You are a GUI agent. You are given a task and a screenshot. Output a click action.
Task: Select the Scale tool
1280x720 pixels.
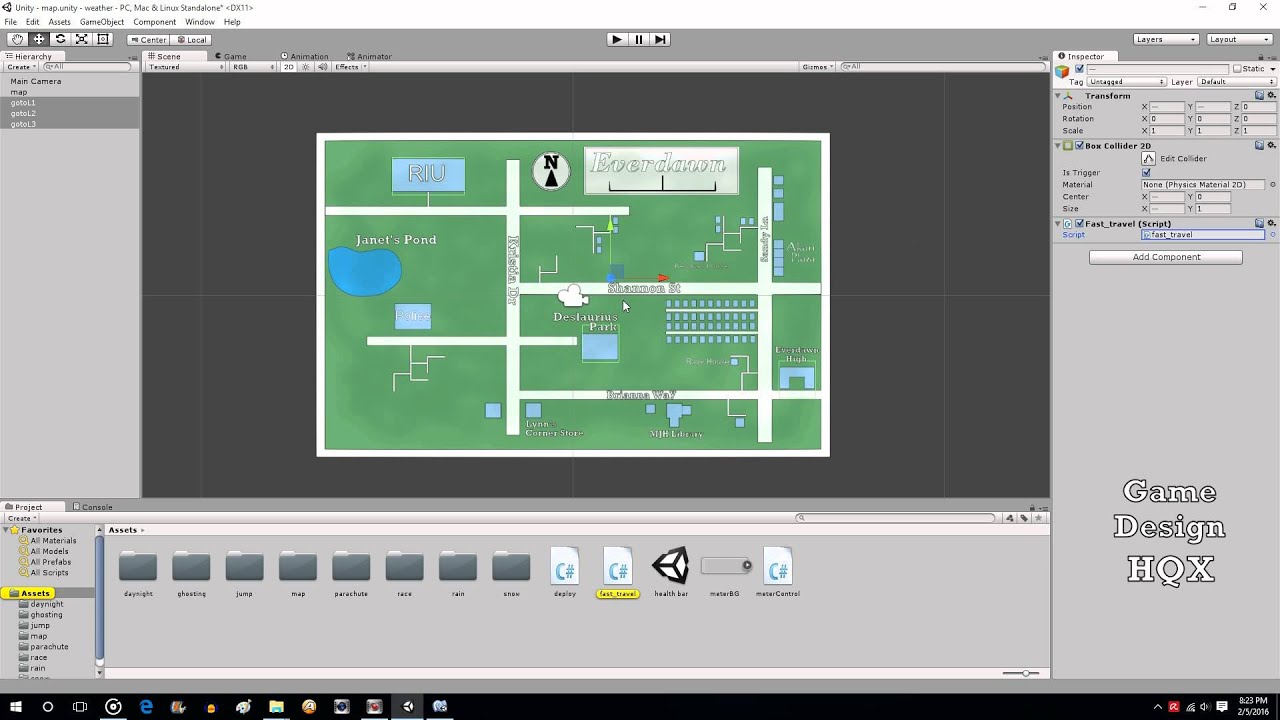[81, 39]
